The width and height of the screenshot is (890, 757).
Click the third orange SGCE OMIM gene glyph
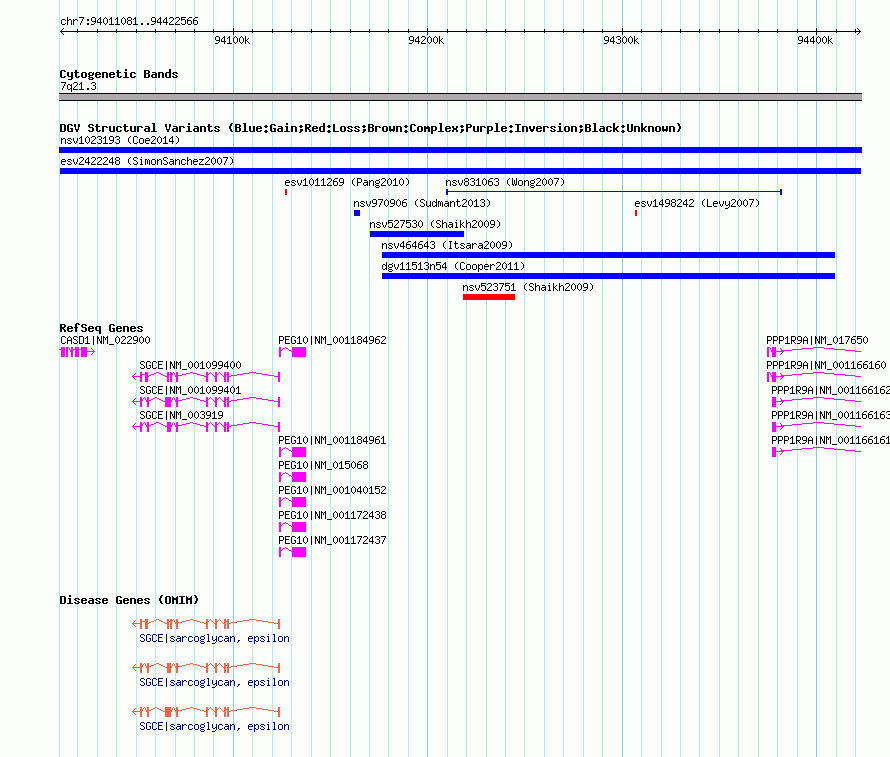206,712
